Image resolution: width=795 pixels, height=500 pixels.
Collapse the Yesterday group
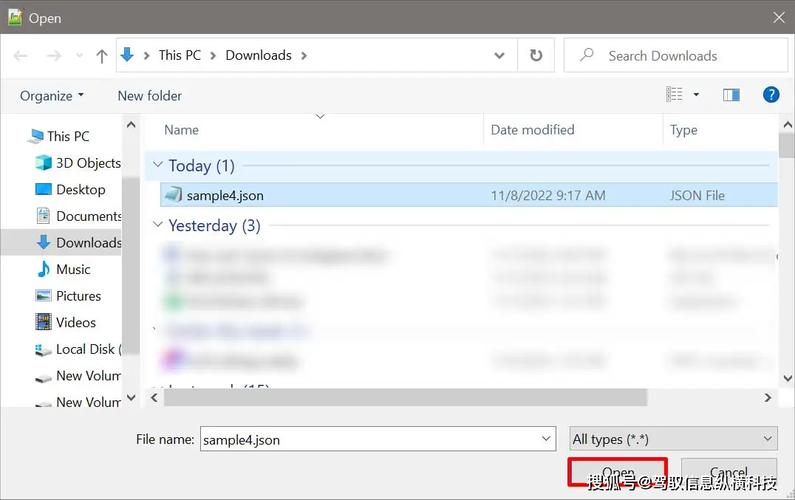156,226
